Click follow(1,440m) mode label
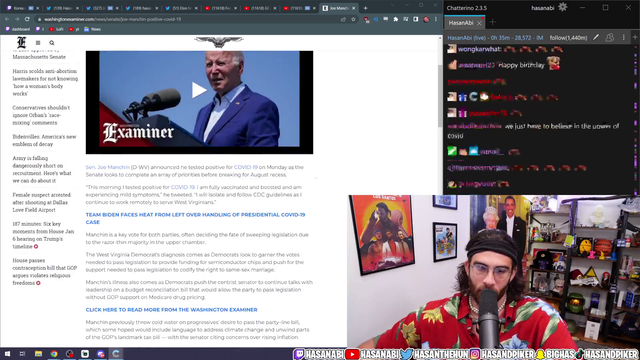Image resolution: width=640 pixels, height=360 pixels. pyautogui.click(x=568, y=38)
